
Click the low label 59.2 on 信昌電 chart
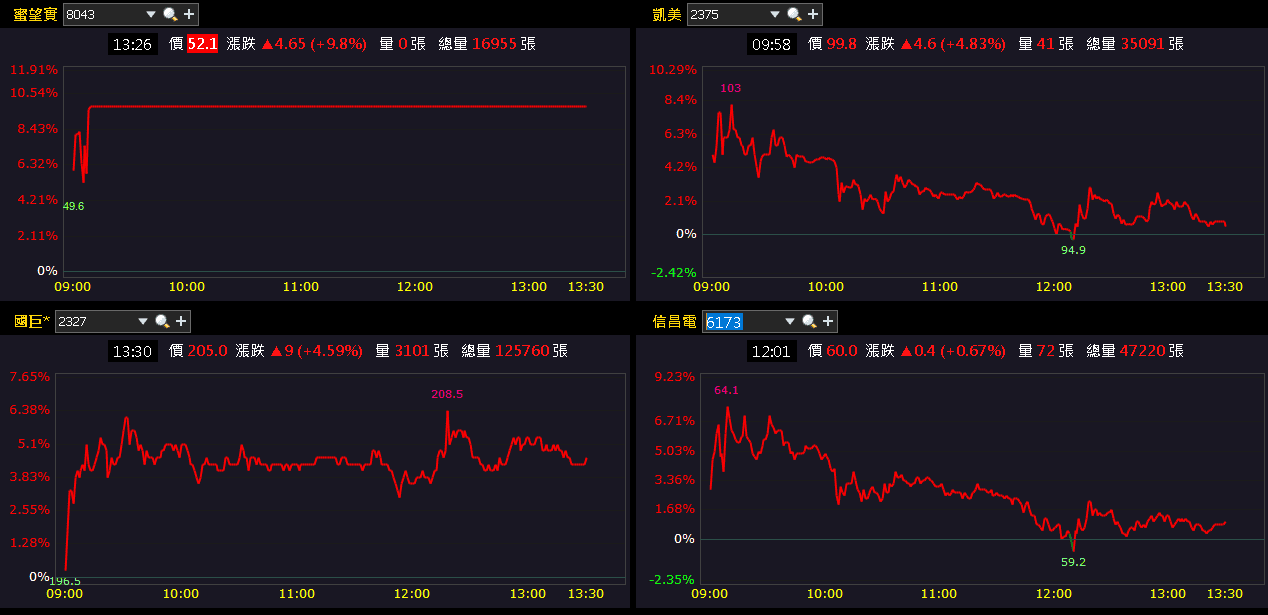pos(1073,562)
